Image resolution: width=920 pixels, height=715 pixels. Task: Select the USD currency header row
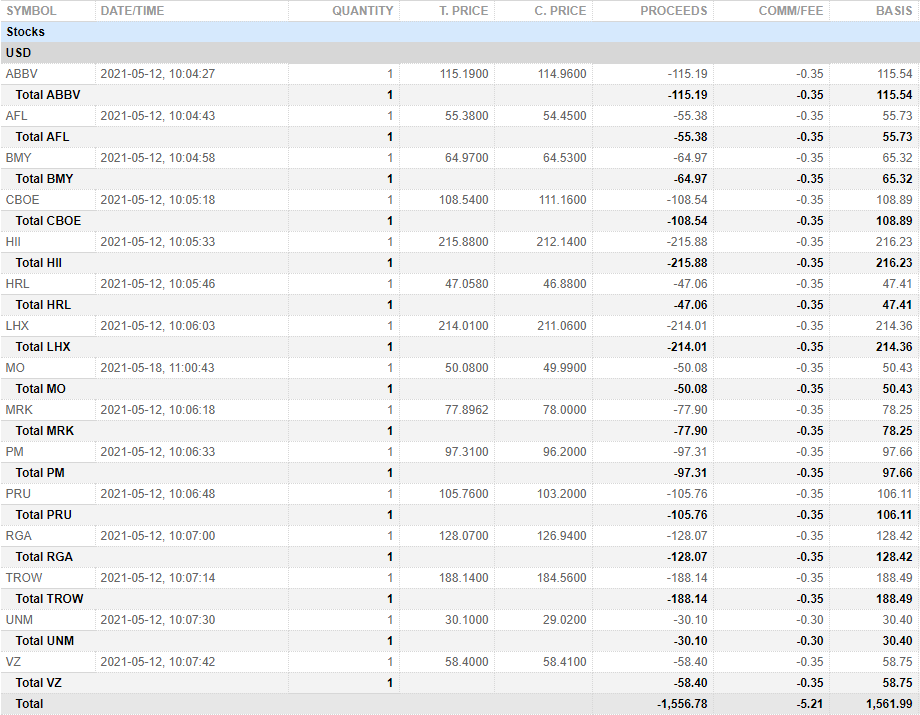click(x=460, y=53)
